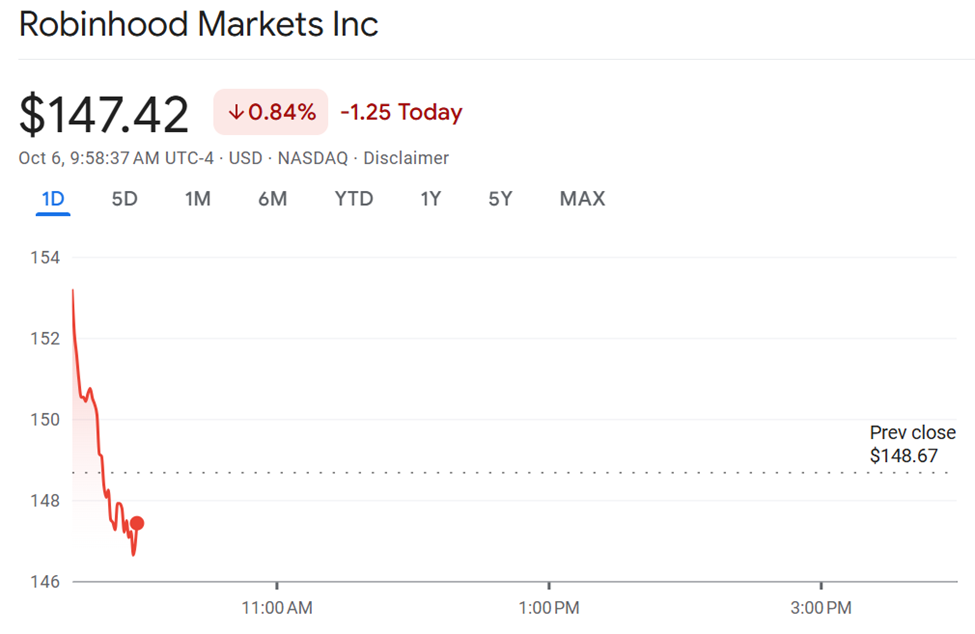
Task: Click the red price marker dot
Action: (x=137, y=521)
